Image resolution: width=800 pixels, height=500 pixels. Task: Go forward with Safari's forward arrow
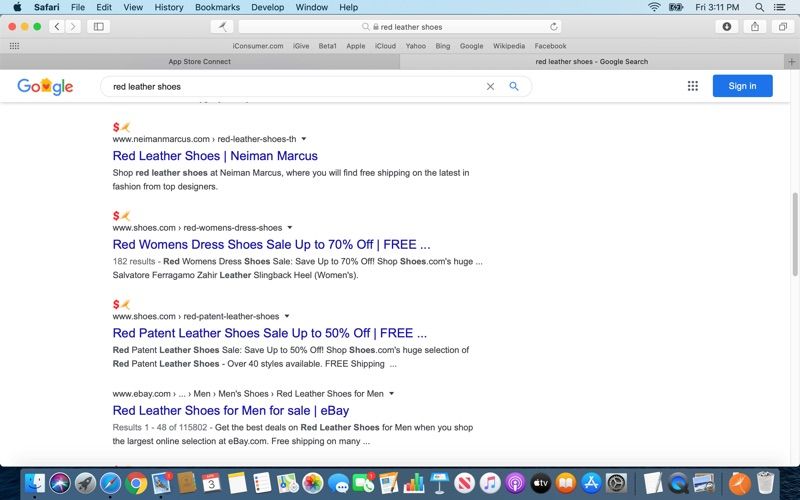(x=73, y=27)
